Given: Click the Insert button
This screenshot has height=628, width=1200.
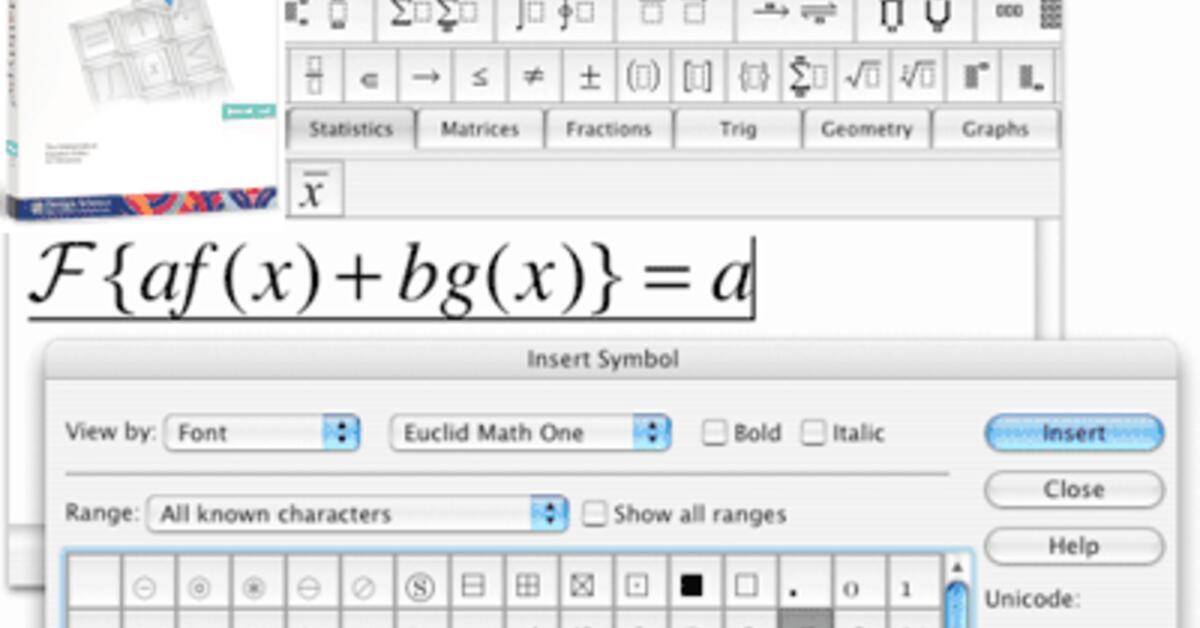Looking at the screenshot, I should click(x=1074, y=433).
